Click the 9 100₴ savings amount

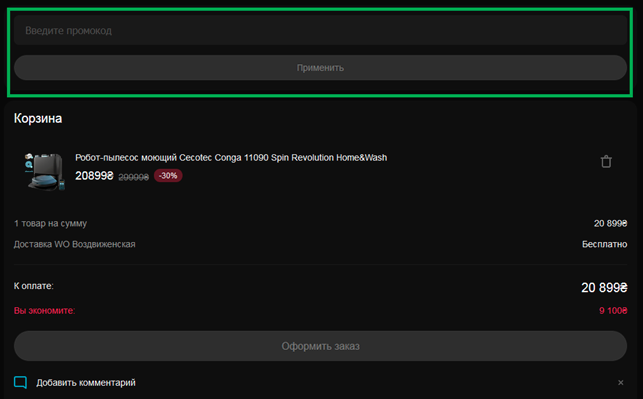coord(613,310)
